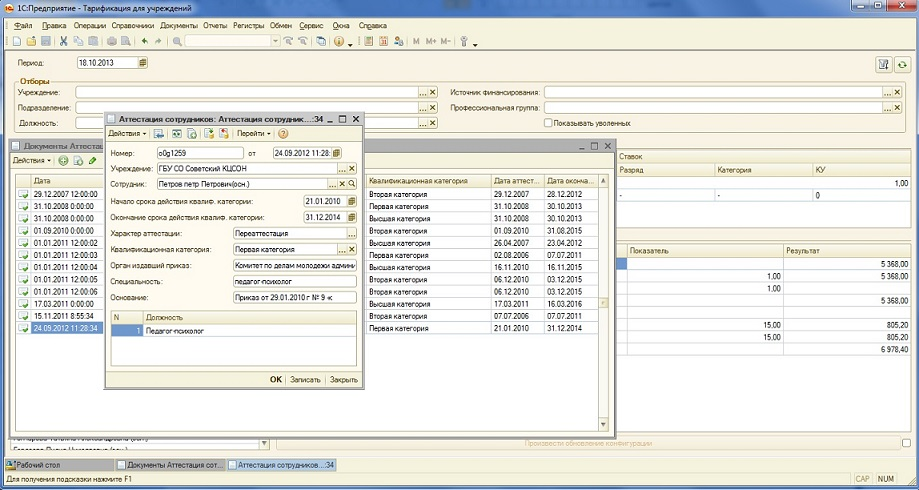Toggle the Показывать уволенных checkbox

(x=548, y=123)
